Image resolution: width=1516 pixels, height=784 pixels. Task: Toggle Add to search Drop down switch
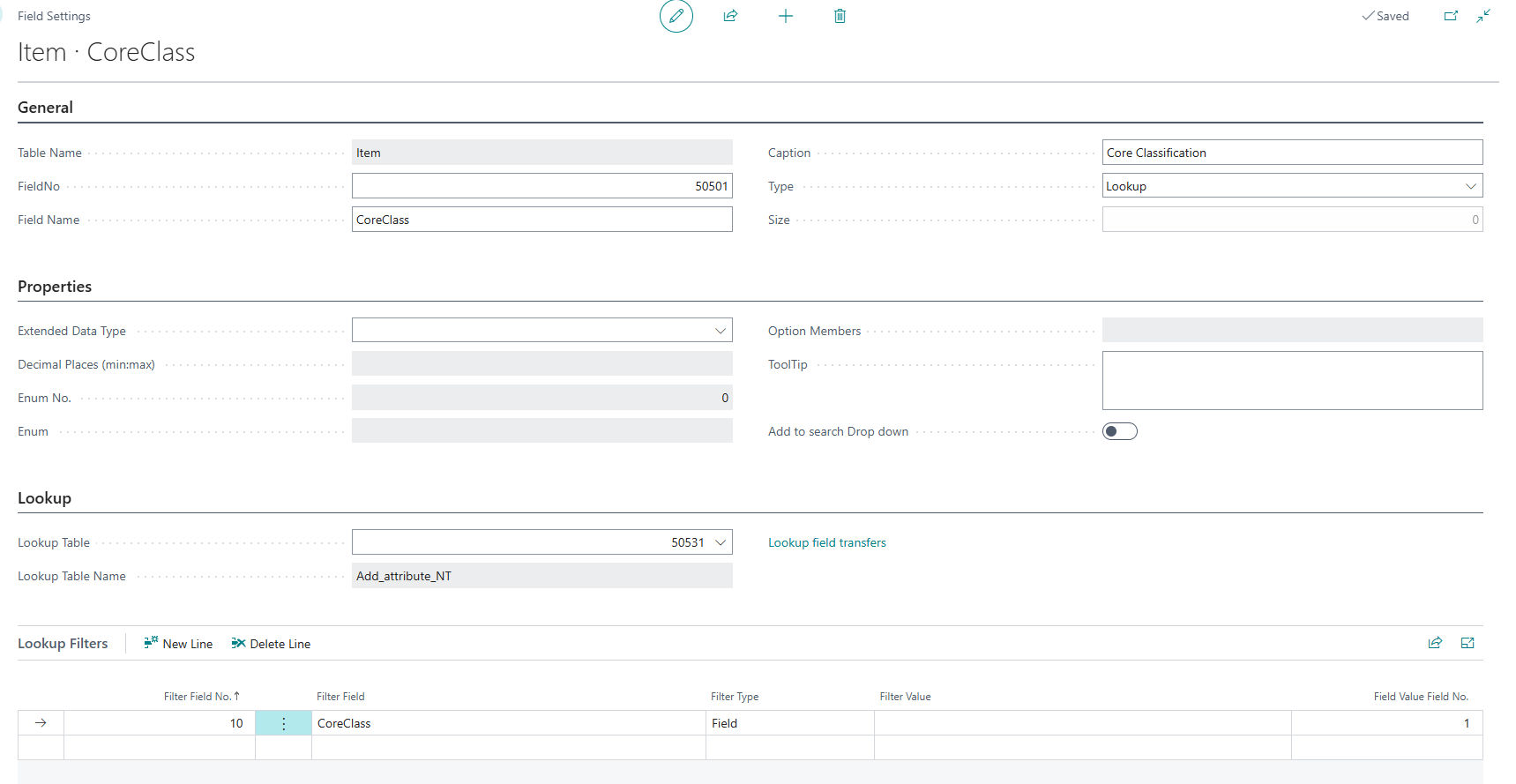click(x=1119, y=431)
